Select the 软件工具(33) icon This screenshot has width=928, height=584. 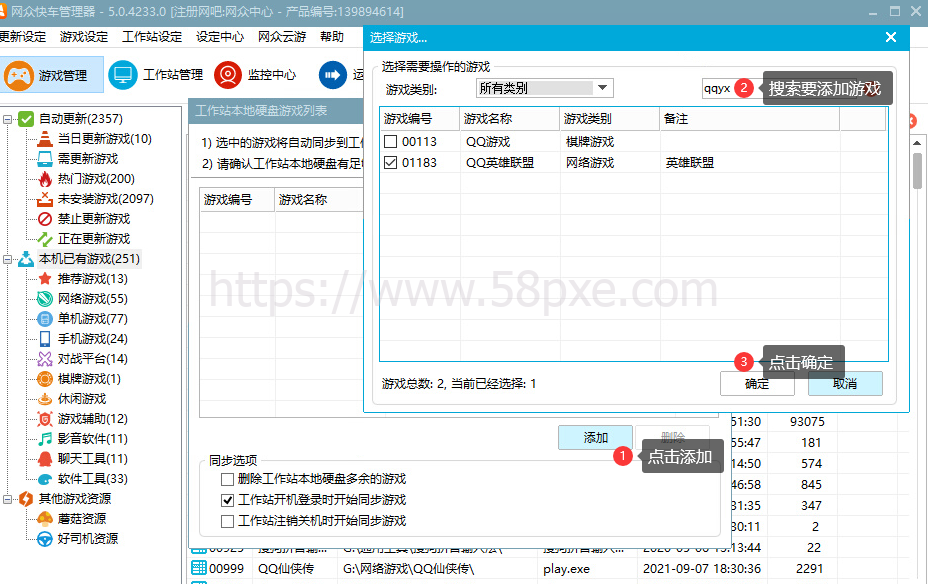coord(45,479)
